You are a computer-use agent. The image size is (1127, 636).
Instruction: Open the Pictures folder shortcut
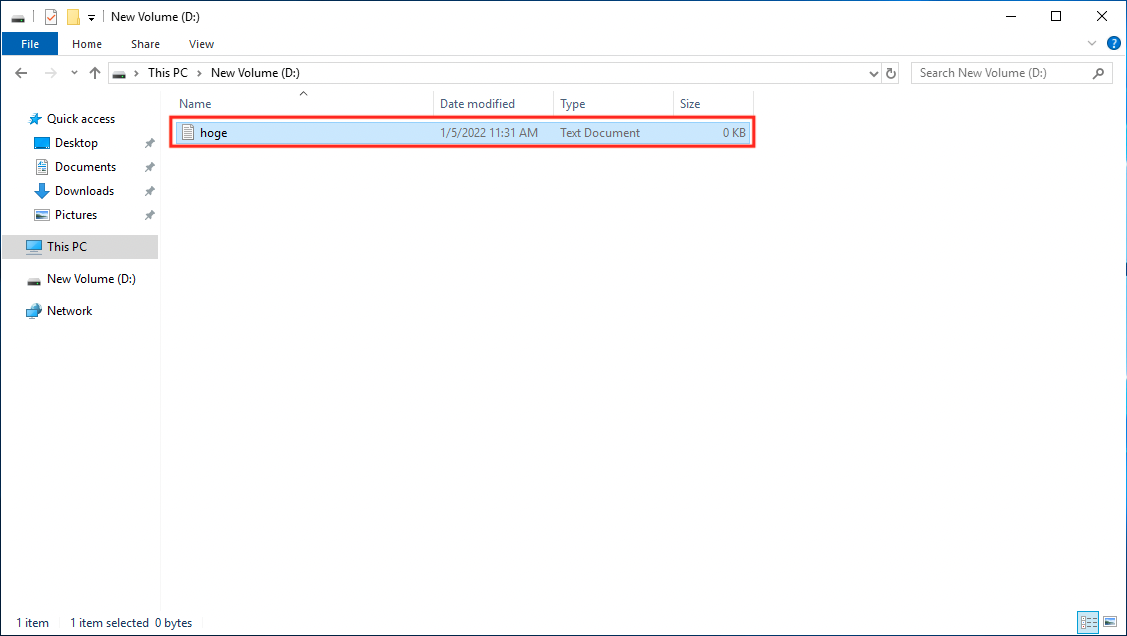click(x=77, y=214)
